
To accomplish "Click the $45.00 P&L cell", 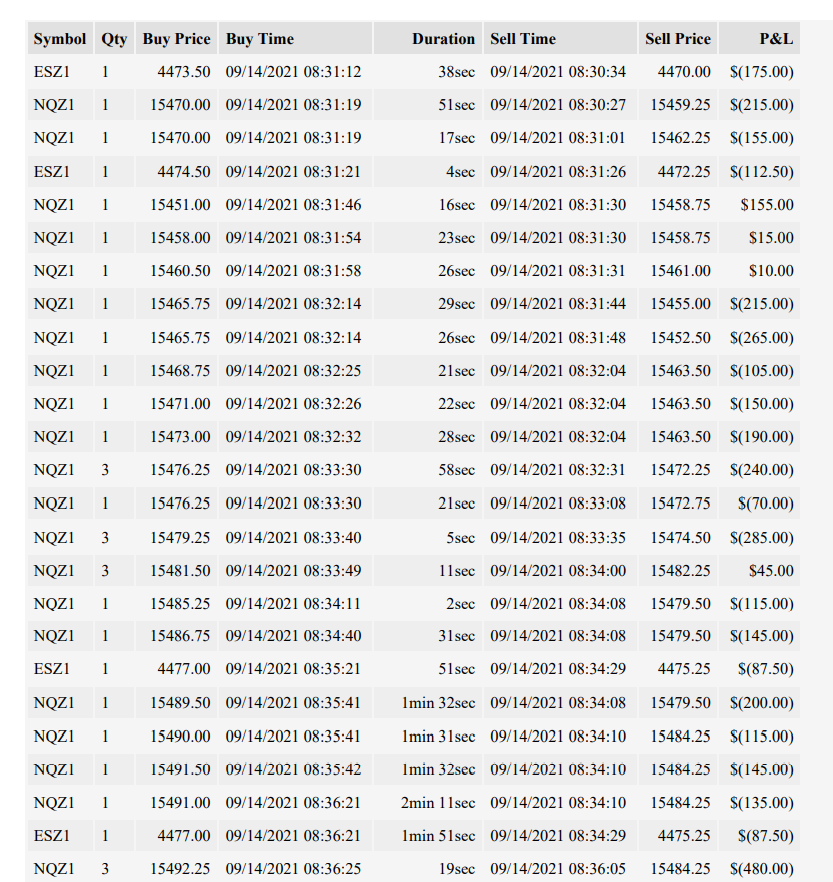I will [759, 570].
